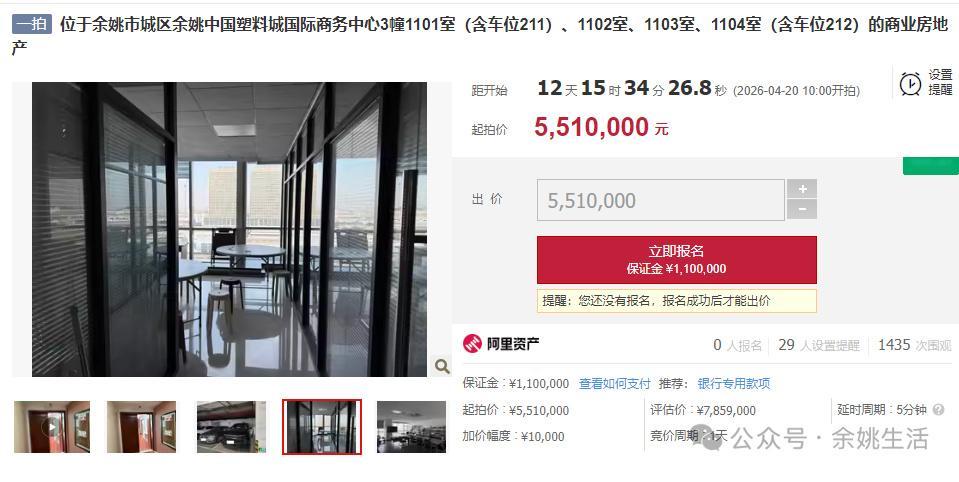Click the 一拍 auction round tag
Image resolution: width=959 pixels, height=482 pixels.
32,24
